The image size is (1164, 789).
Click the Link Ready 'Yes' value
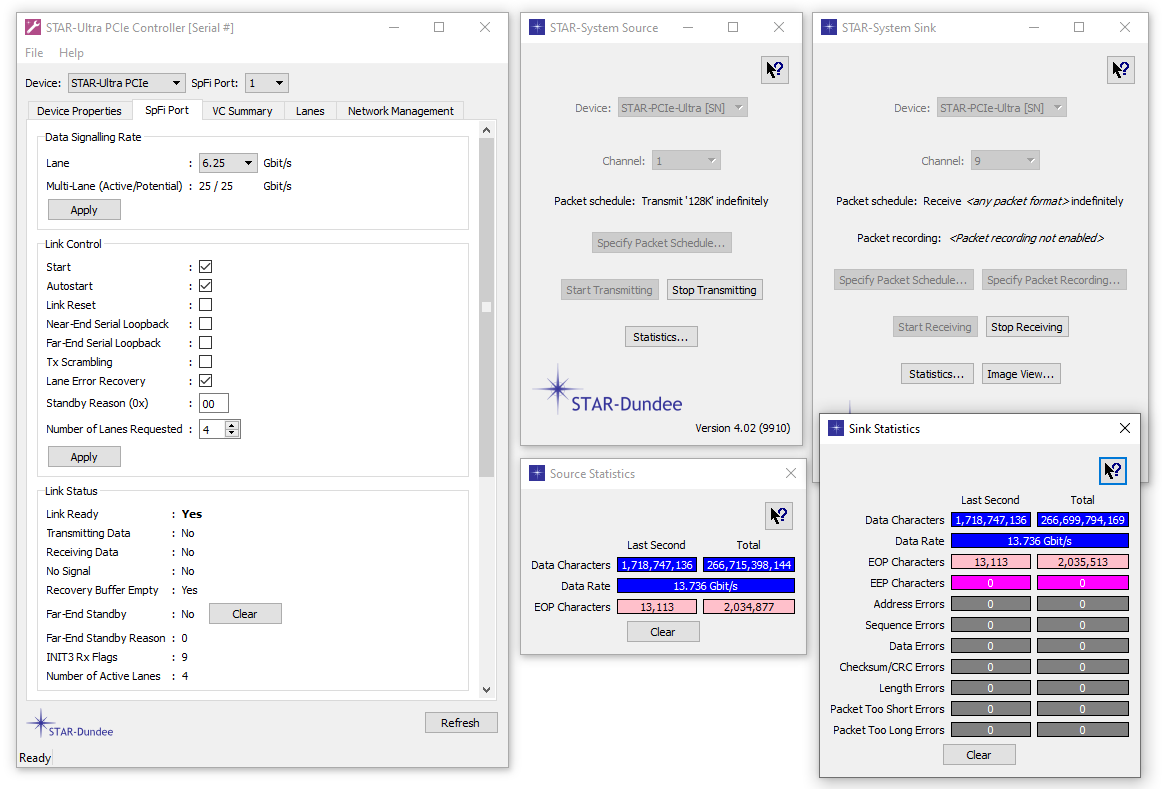pyautogui.click(x=192, y=514)
